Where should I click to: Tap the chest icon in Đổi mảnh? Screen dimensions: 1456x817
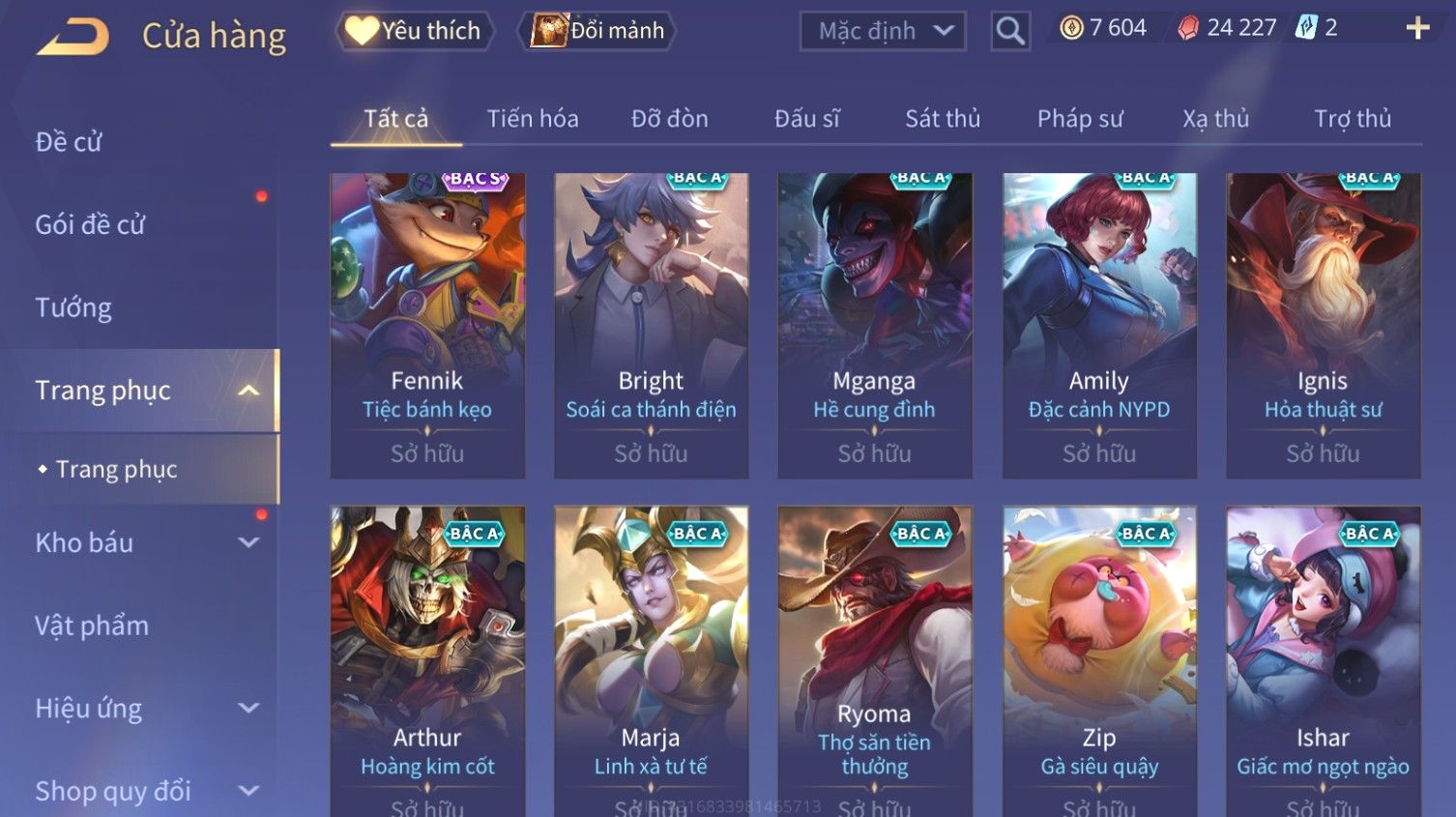point(548,30)
